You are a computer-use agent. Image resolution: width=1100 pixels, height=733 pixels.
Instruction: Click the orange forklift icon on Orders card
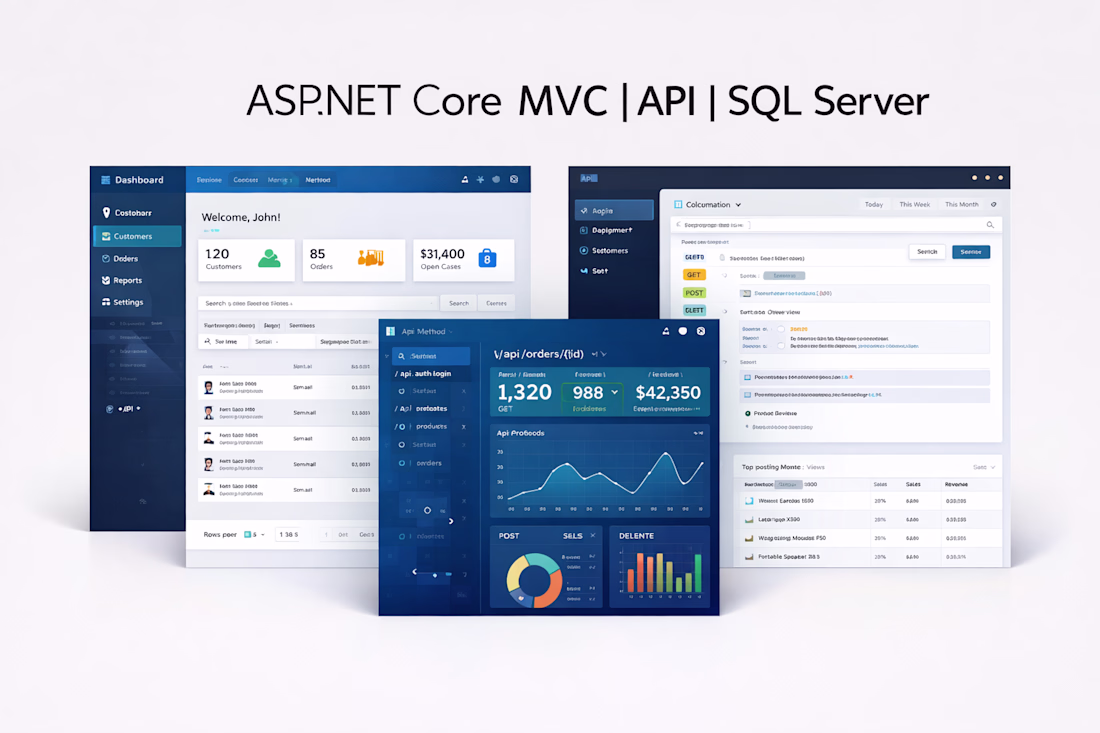coord(371,258)
